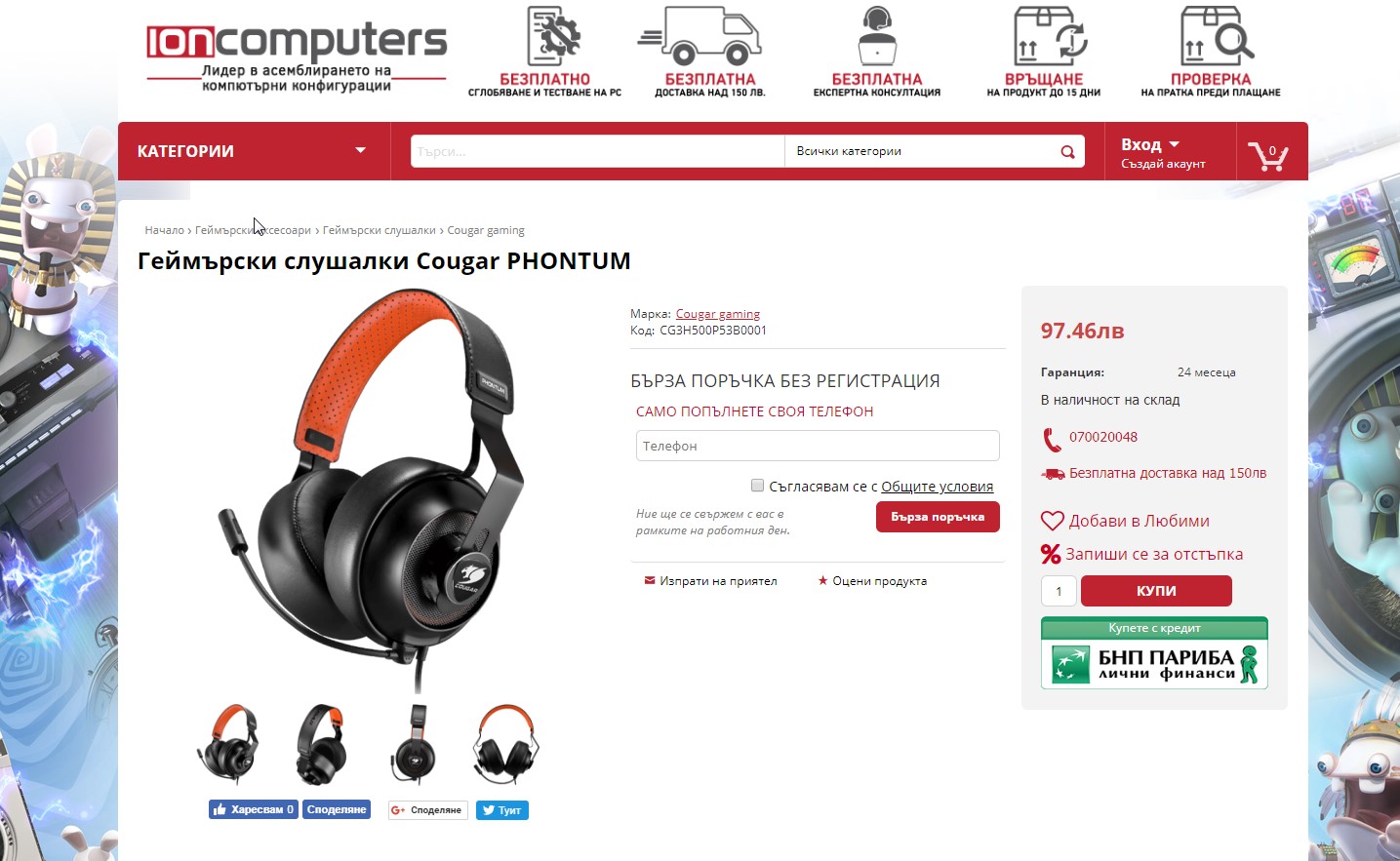Click the expert consultation headset icon

(877, 36)
